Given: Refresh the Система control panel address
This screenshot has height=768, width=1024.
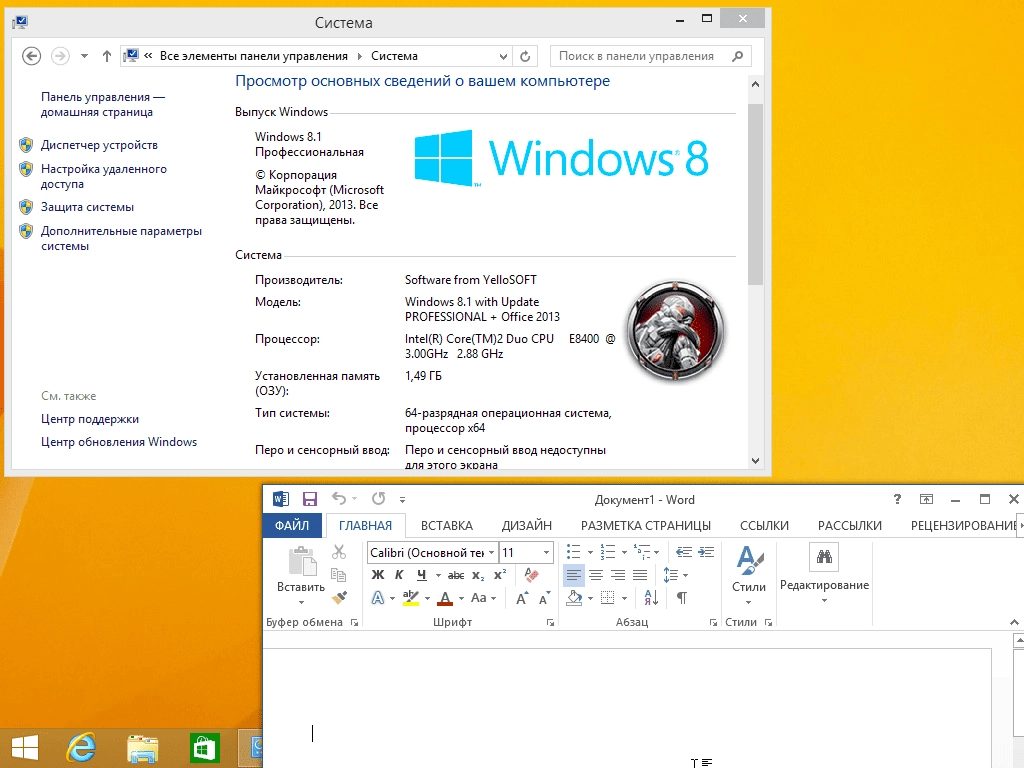Looking at the screenshot, I should tap(525, 56).
